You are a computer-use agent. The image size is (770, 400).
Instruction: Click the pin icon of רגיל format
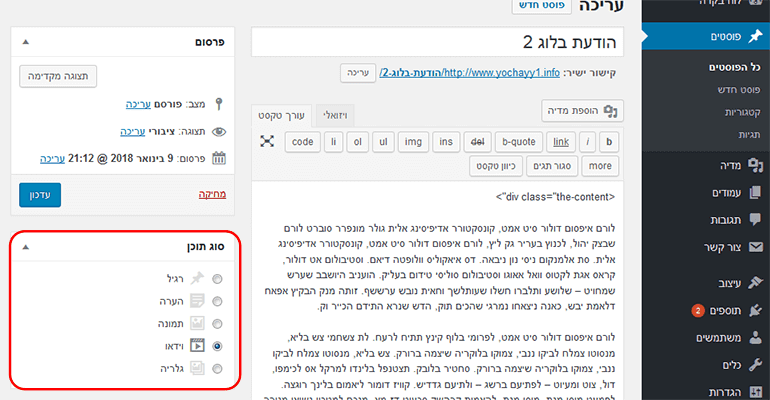[197, 278]
